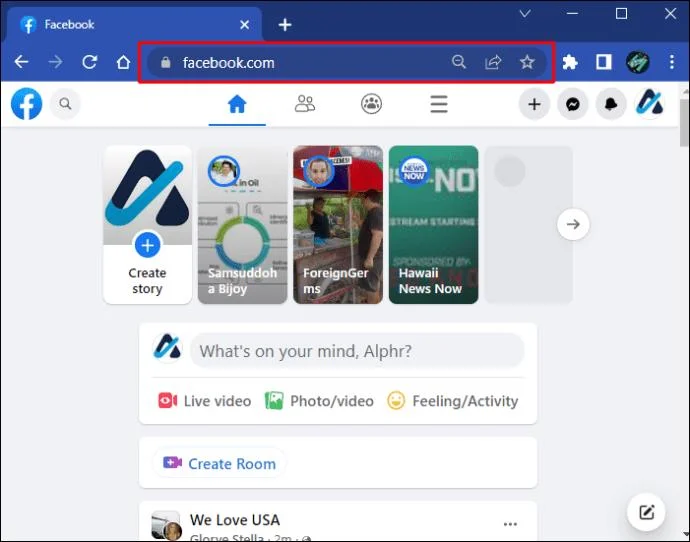Go to the Facebook Home tab
Screen dimensions: 690x542
(x=237, y=104)
